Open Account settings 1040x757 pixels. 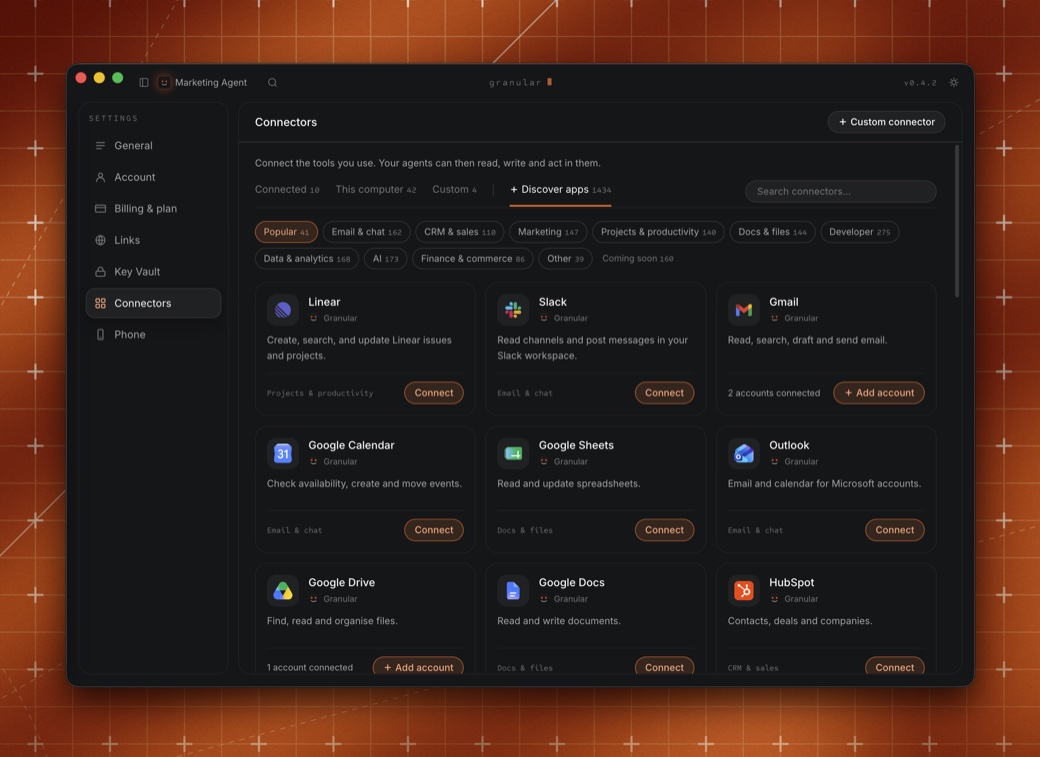[153, 177]
